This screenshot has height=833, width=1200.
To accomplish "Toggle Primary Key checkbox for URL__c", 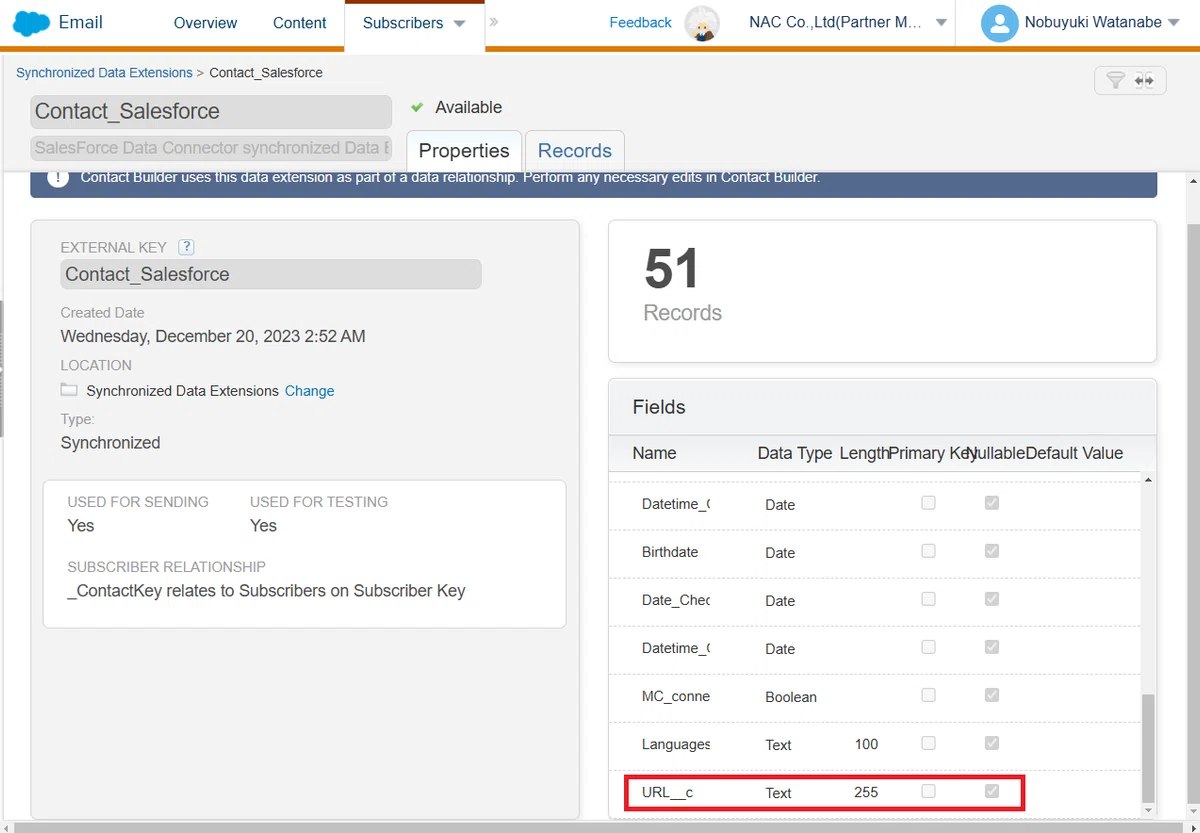I will pos(928,791).
